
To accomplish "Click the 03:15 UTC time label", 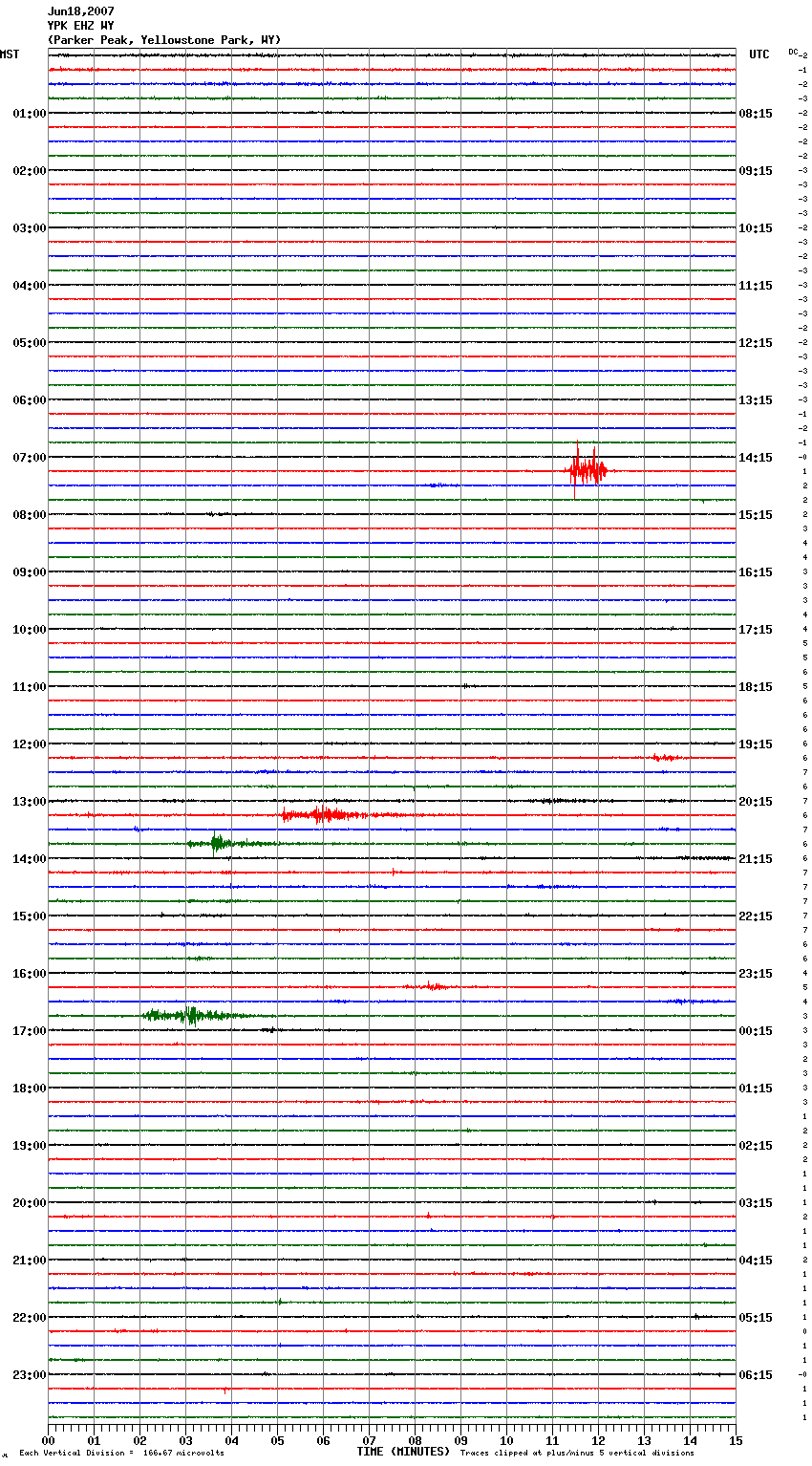I will 756,1203.
